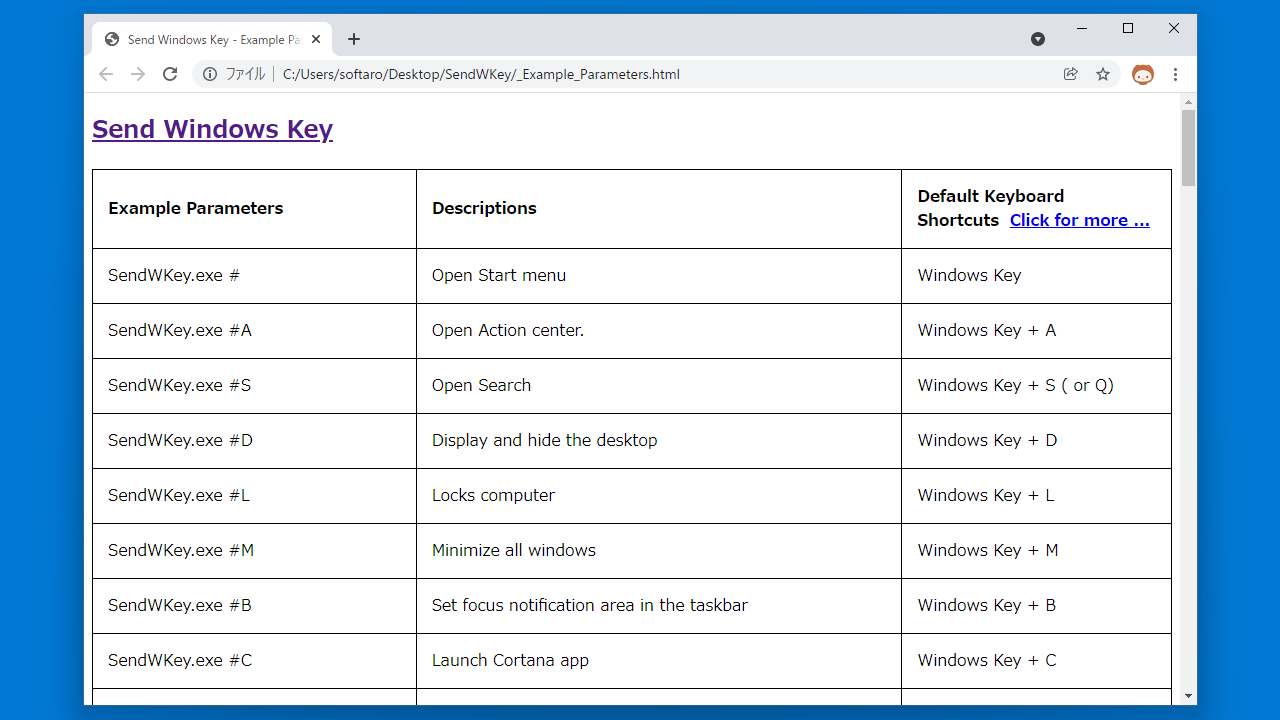Click 'Launch Cortana app' description

[510, 660]
